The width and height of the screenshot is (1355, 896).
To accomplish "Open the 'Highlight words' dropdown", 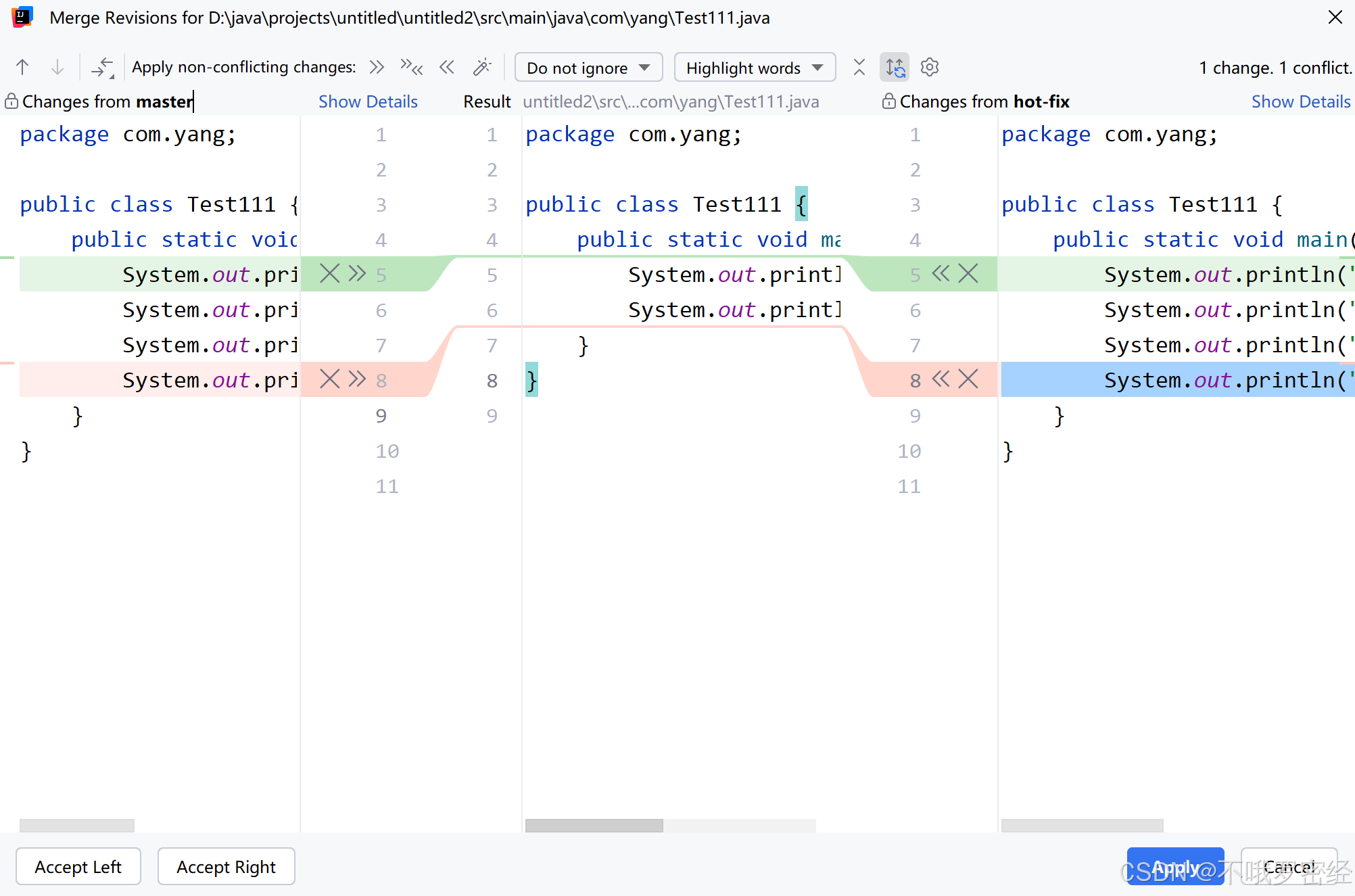I will 754,68.
